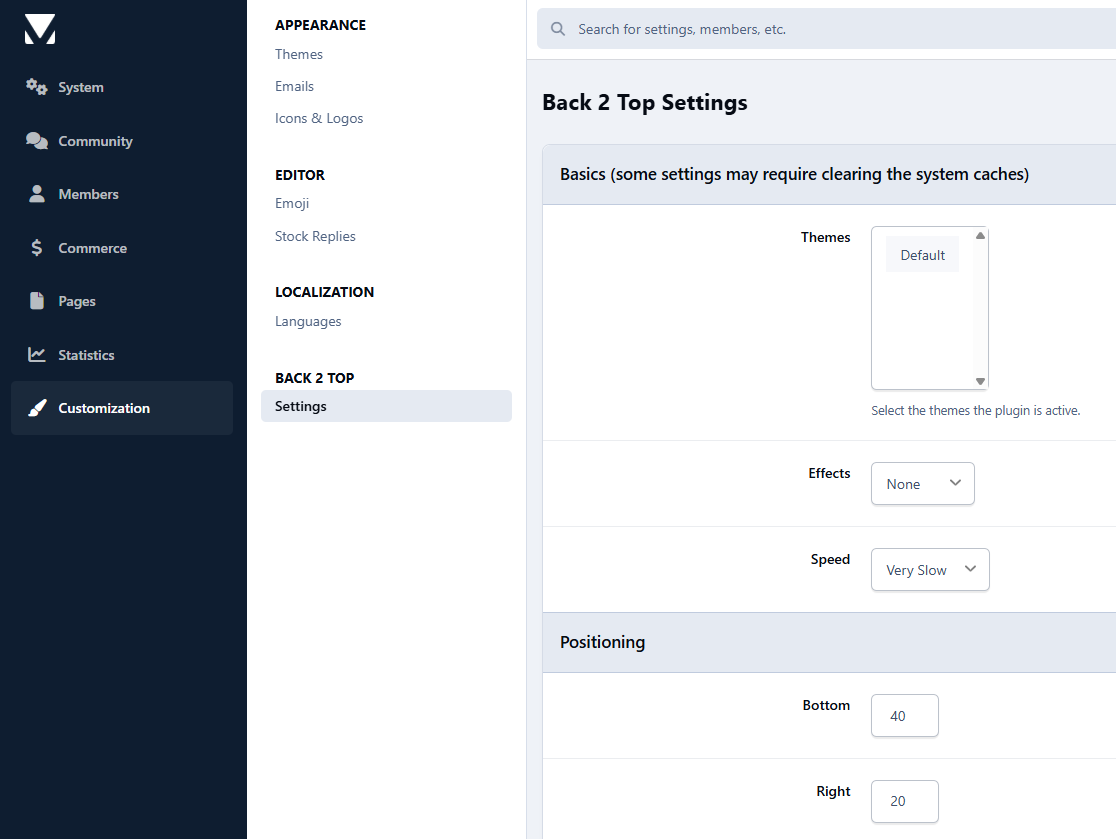Click the Invision Community logo icon
This screenshot has width=1116, height=839.
coord(40,29)
